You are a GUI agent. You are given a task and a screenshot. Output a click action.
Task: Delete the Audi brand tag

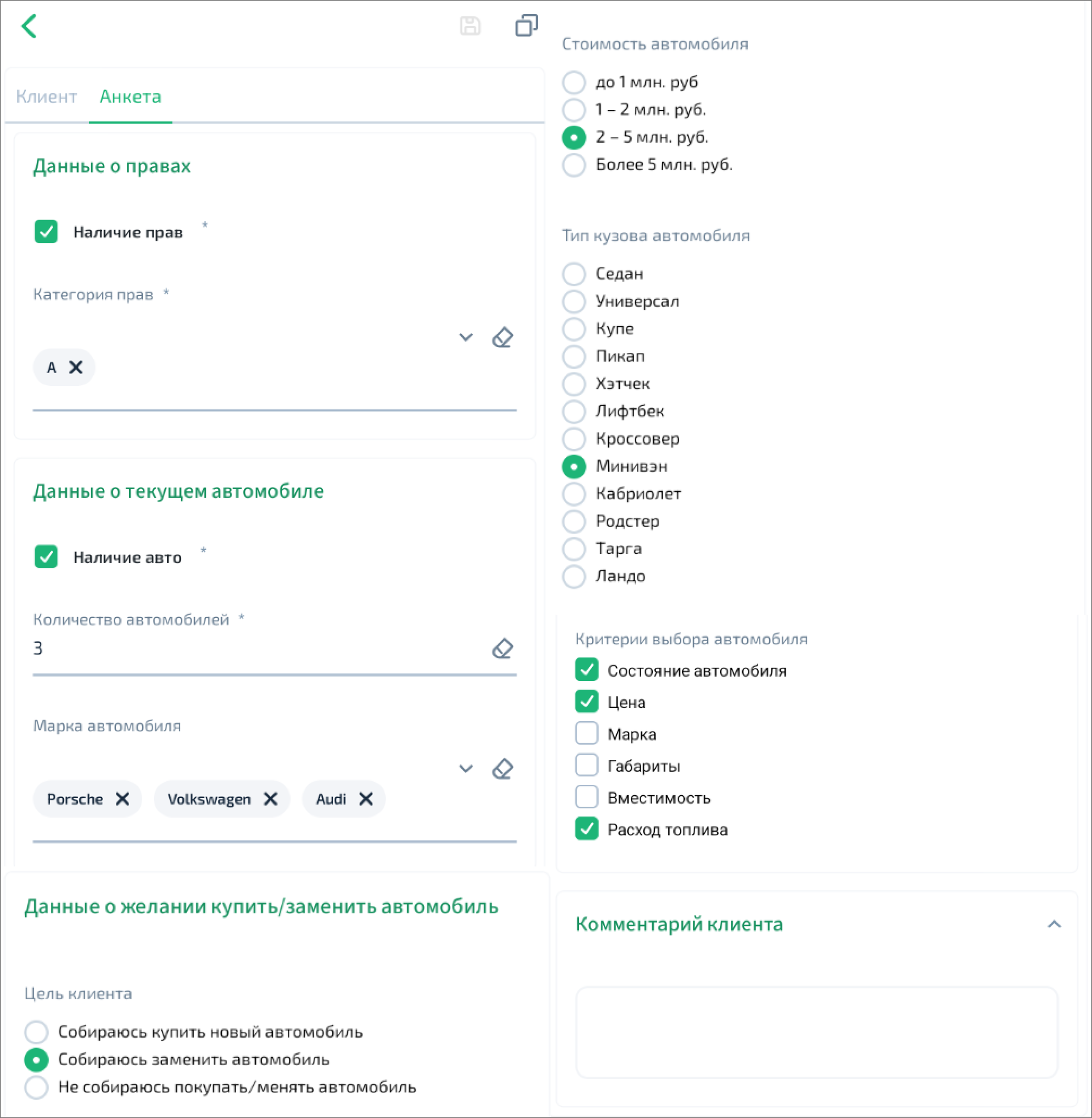[366, 799]
